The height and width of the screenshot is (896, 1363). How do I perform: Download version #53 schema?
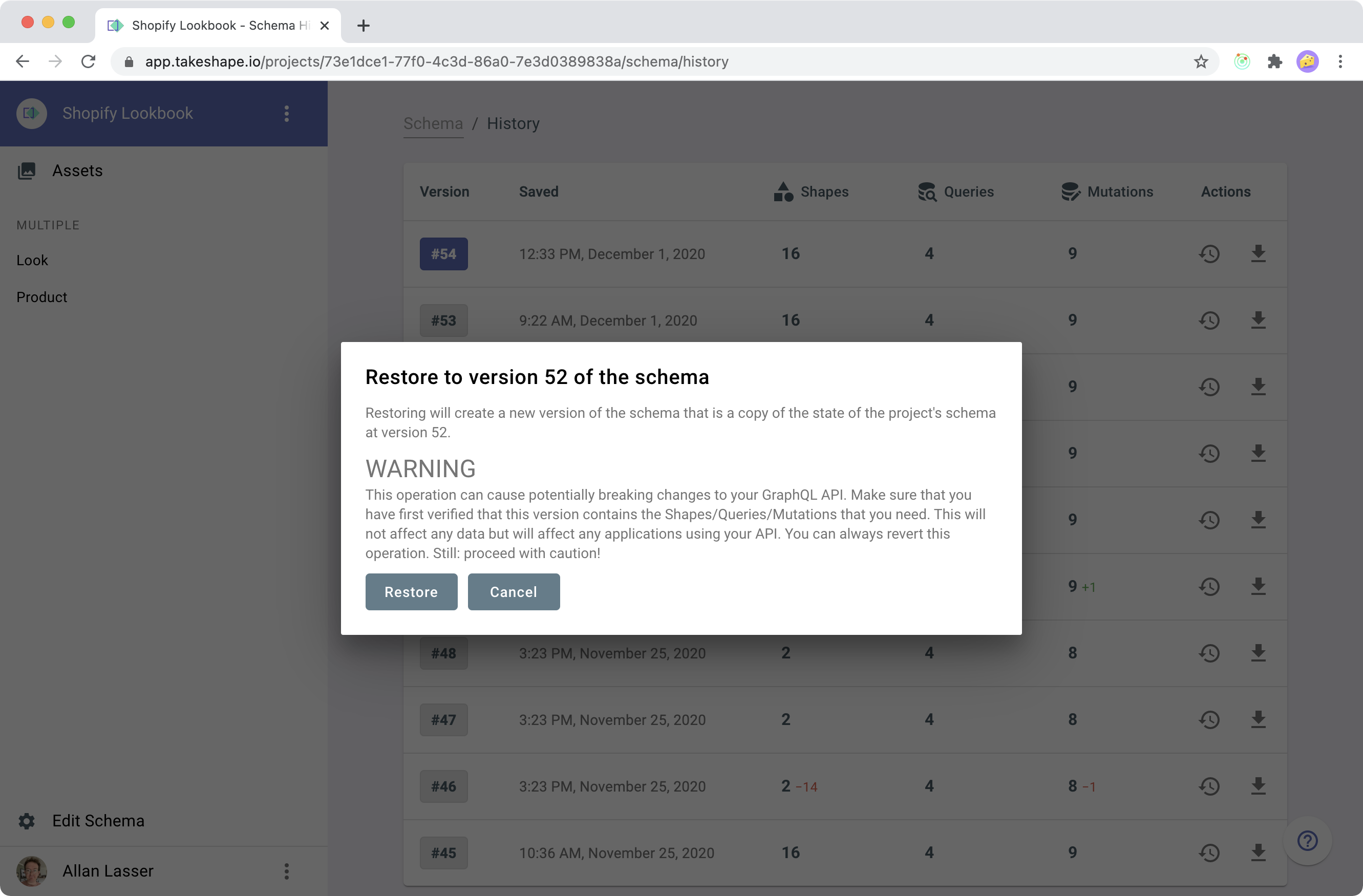(x=1258, y=320)
